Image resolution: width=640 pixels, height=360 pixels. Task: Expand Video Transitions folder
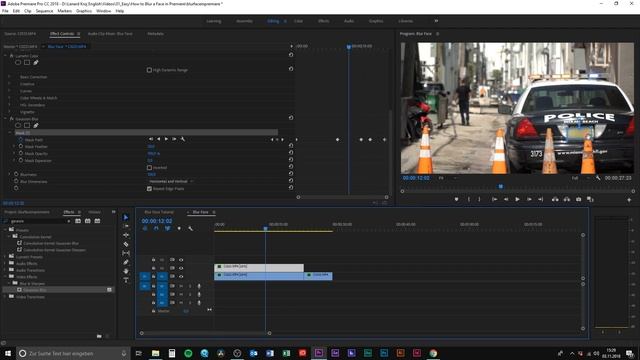5,297
